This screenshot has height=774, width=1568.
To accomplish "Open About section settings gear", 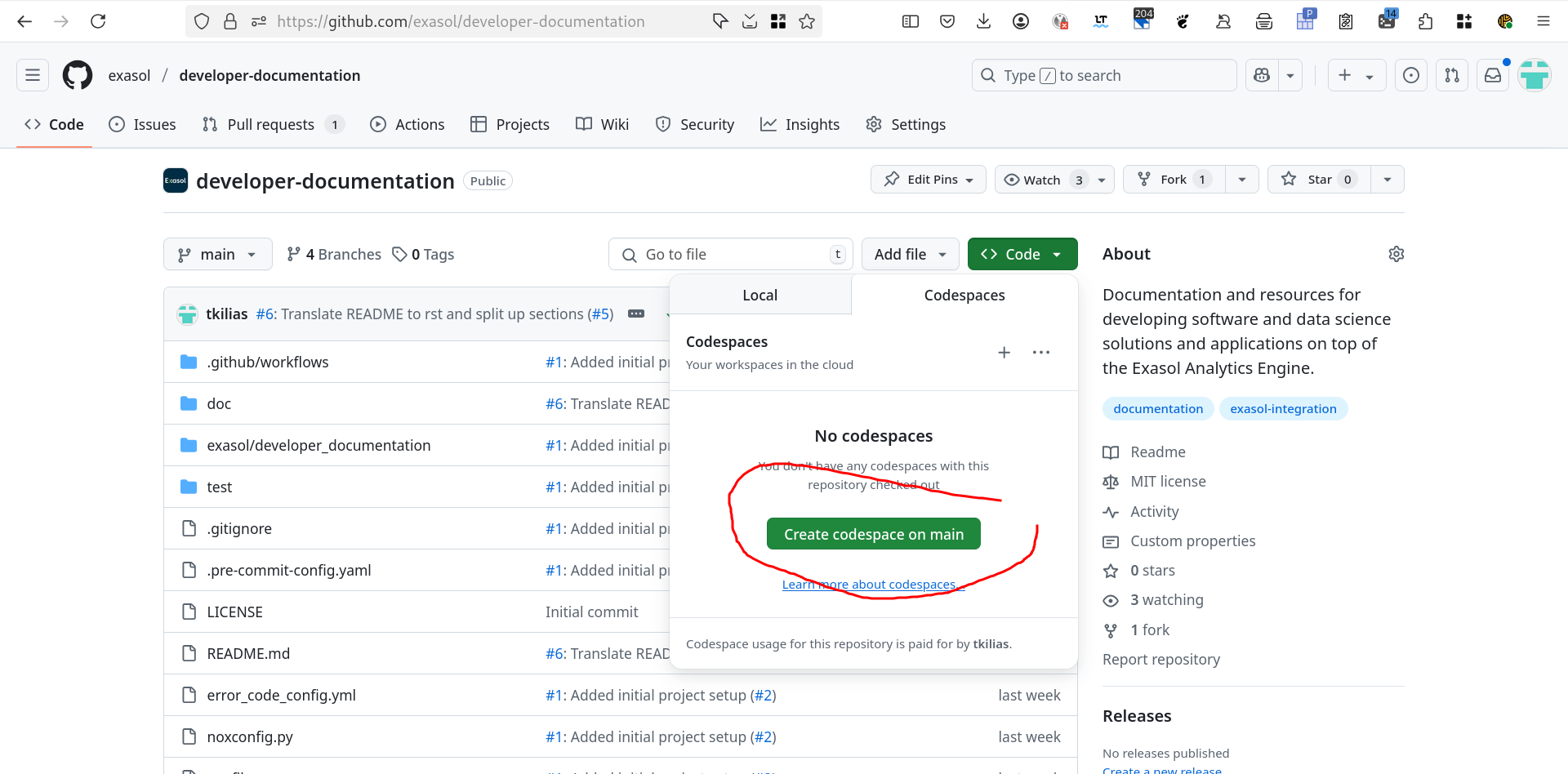I will [x=1396, y=254].
